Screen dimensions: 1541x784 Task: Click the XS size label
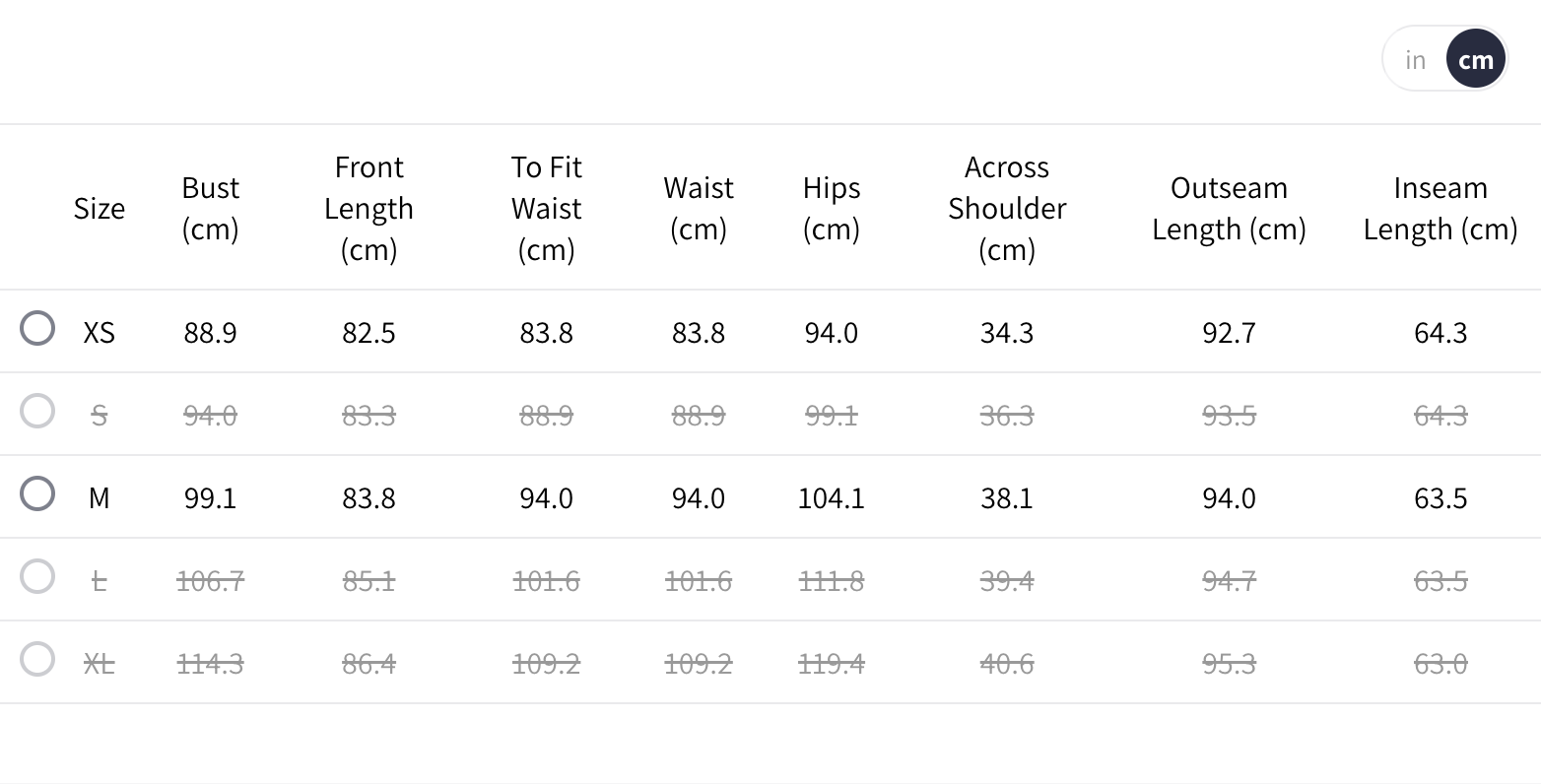point(100,333)
